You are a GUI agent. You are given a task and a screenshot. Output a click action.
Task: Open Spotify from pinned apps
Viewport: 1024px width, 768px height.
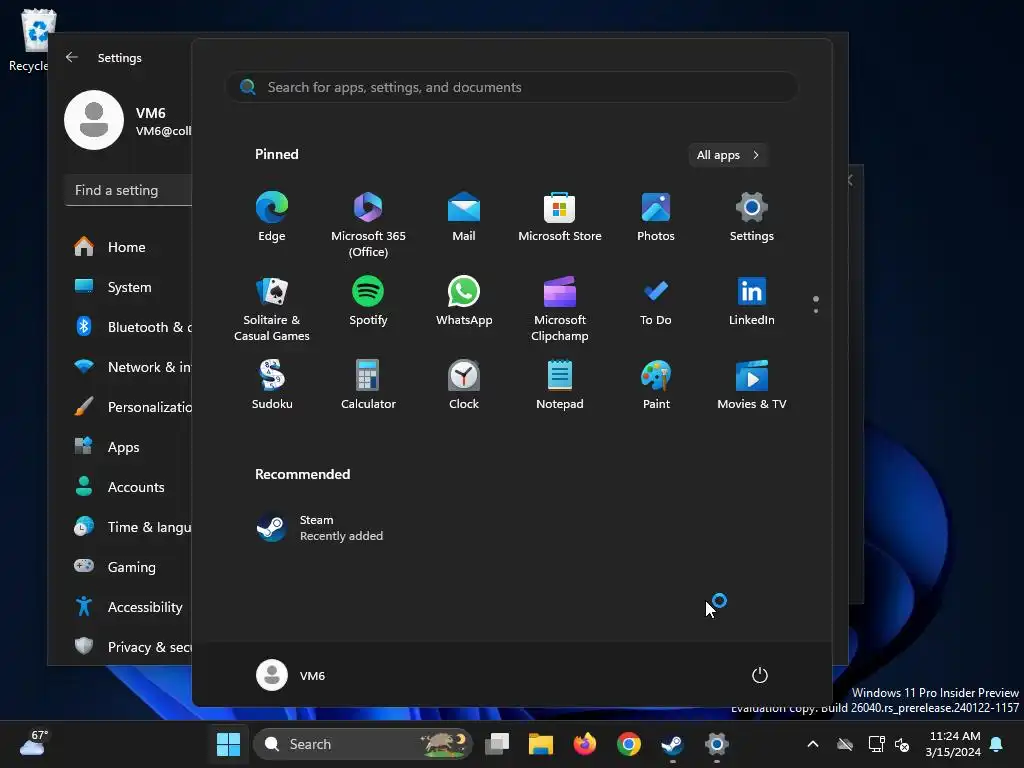coord(368,301)
